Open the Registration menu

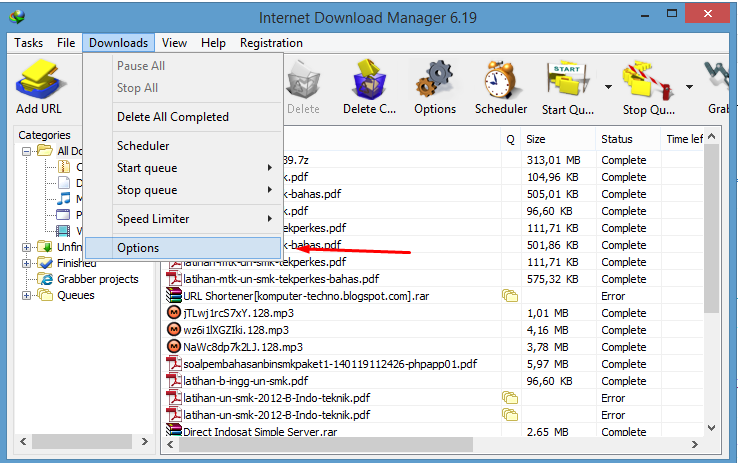pos(271,43)
